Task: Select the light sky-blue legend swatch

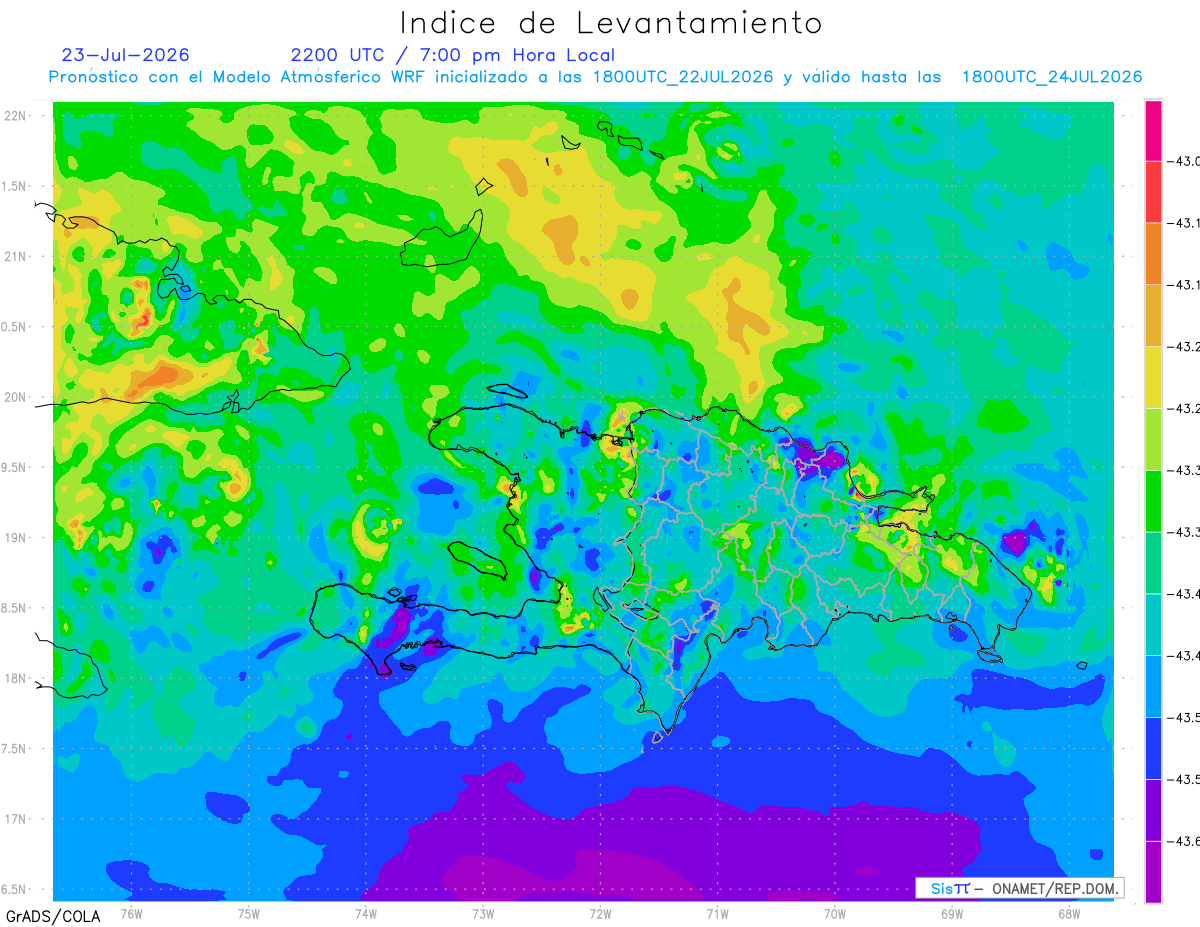Action: coord(1153,686)
